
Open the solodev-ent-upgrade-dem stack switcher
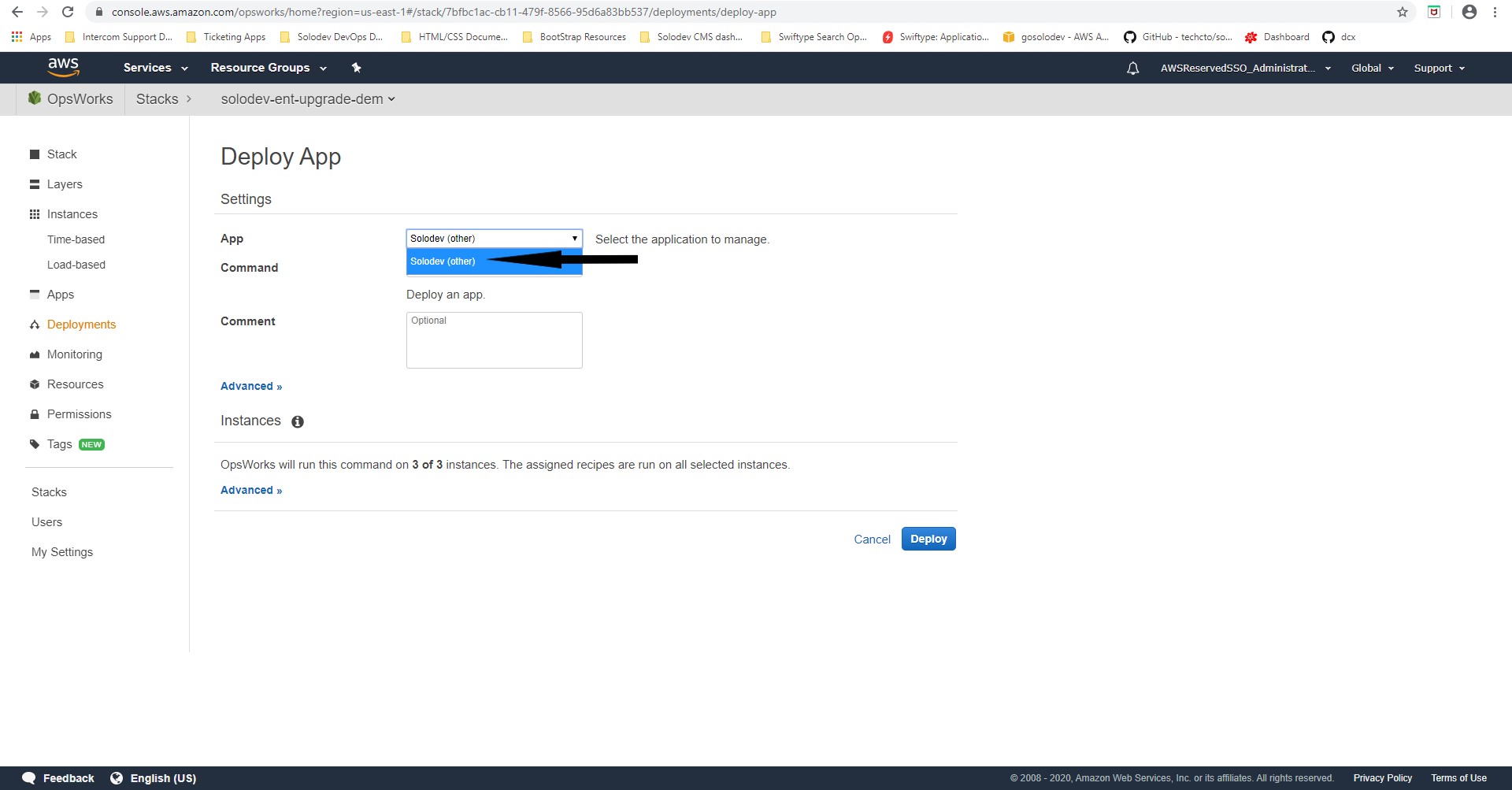coord(308,99)
